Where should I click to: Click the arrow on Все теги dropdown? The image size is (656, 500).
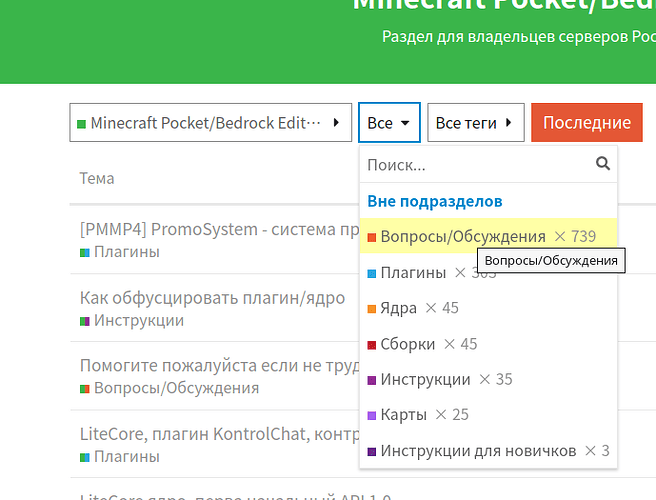[x=509, y=123]
